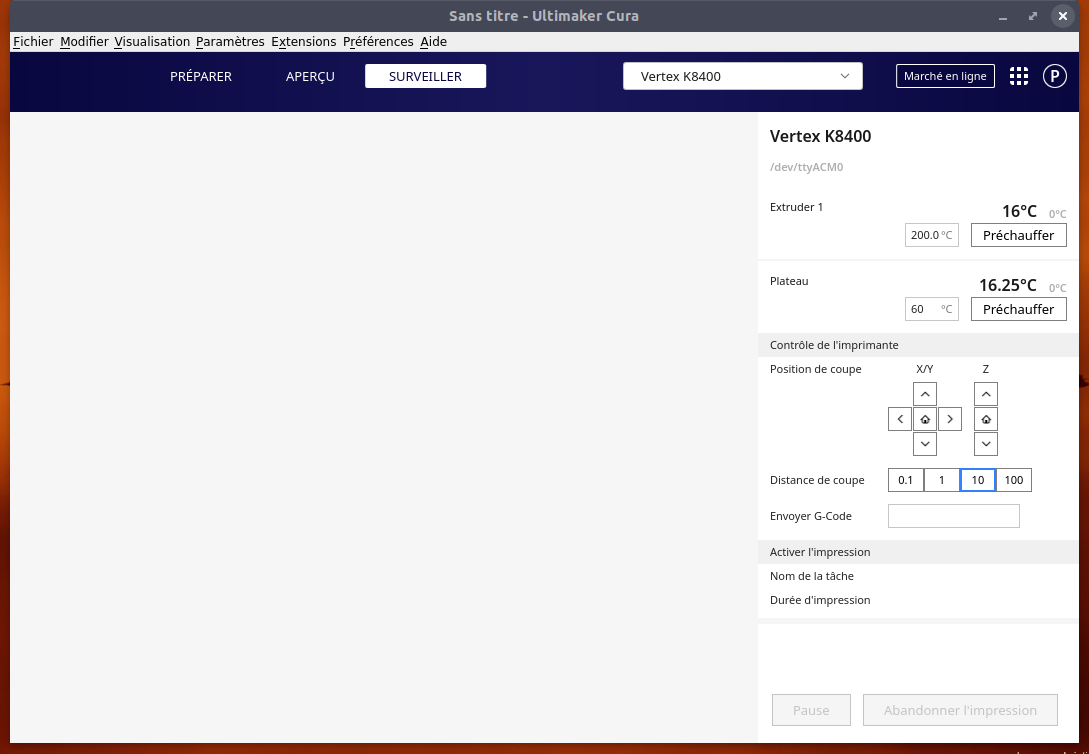This screenshot has width=1089, height=754.
Task: Move print head left on X/Y
Action: click(x=900, y=419)
